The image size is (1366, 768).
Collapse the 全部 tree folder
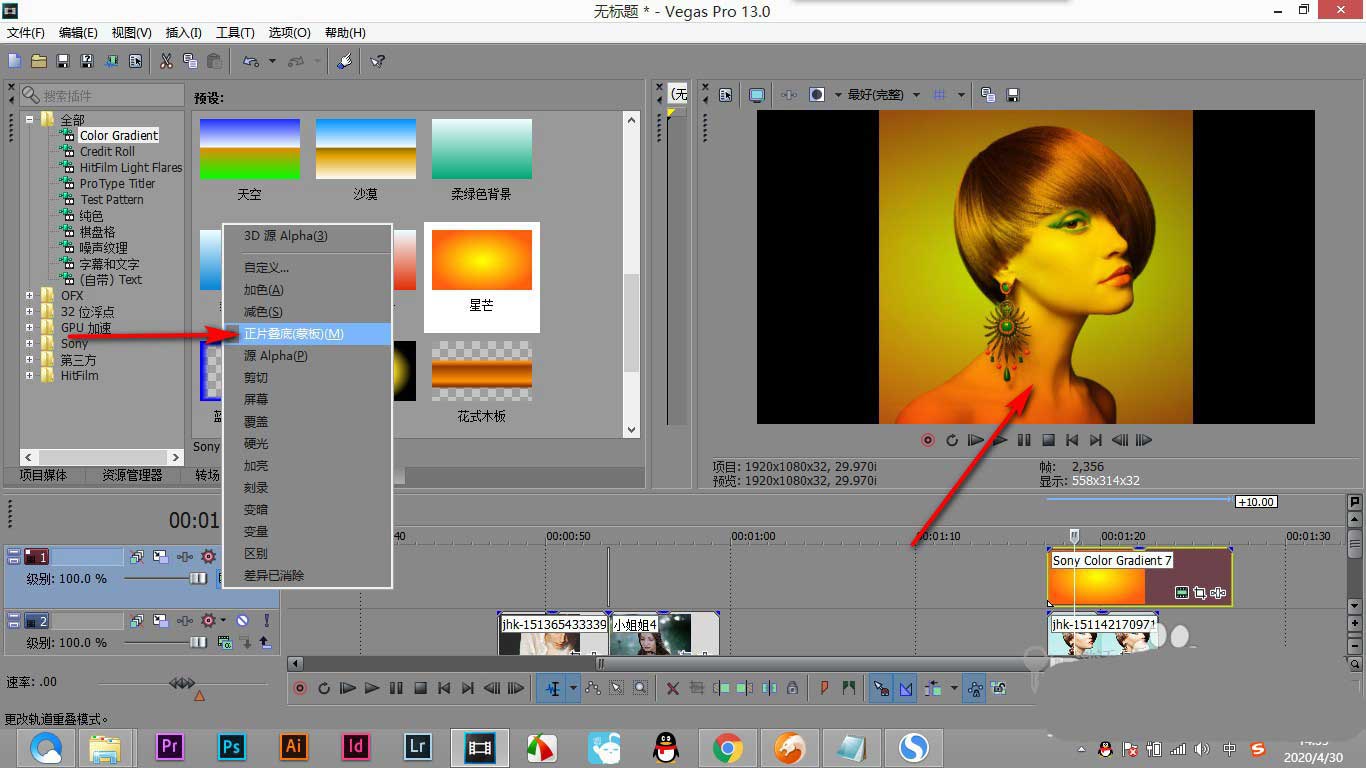coord(30,120)
